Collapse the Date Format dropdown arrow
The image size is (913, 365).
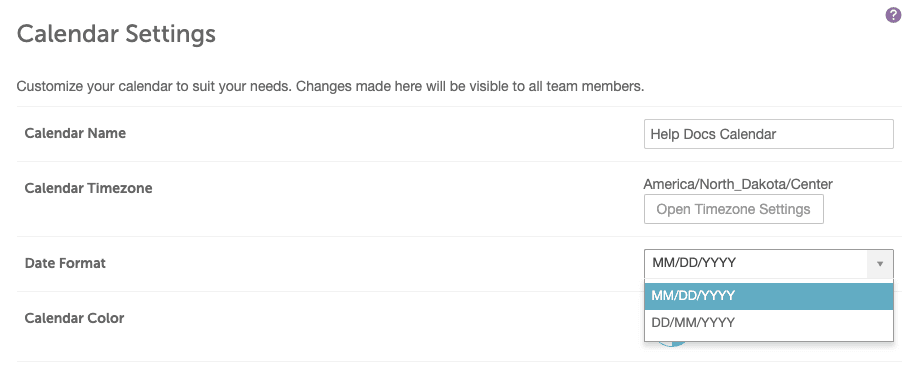click(x=880, y=264)
